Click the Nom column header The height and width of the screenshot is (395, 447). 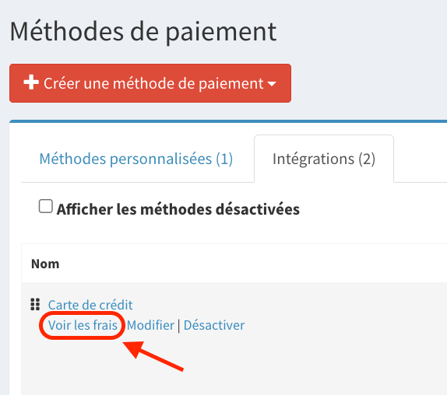[x=45, y=264]
